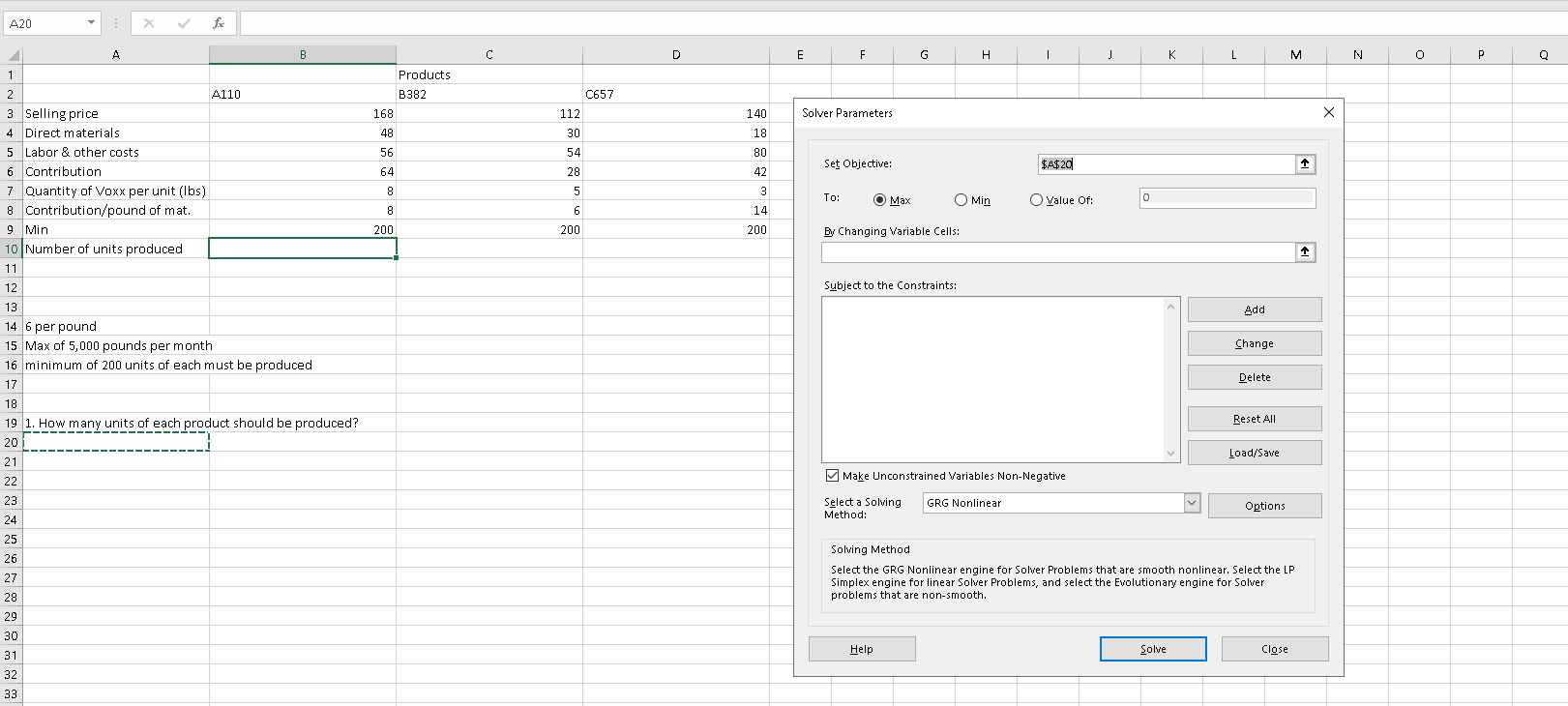Click the 'Products' cell in row 1
1568x706 pixels.
point(489,74)
